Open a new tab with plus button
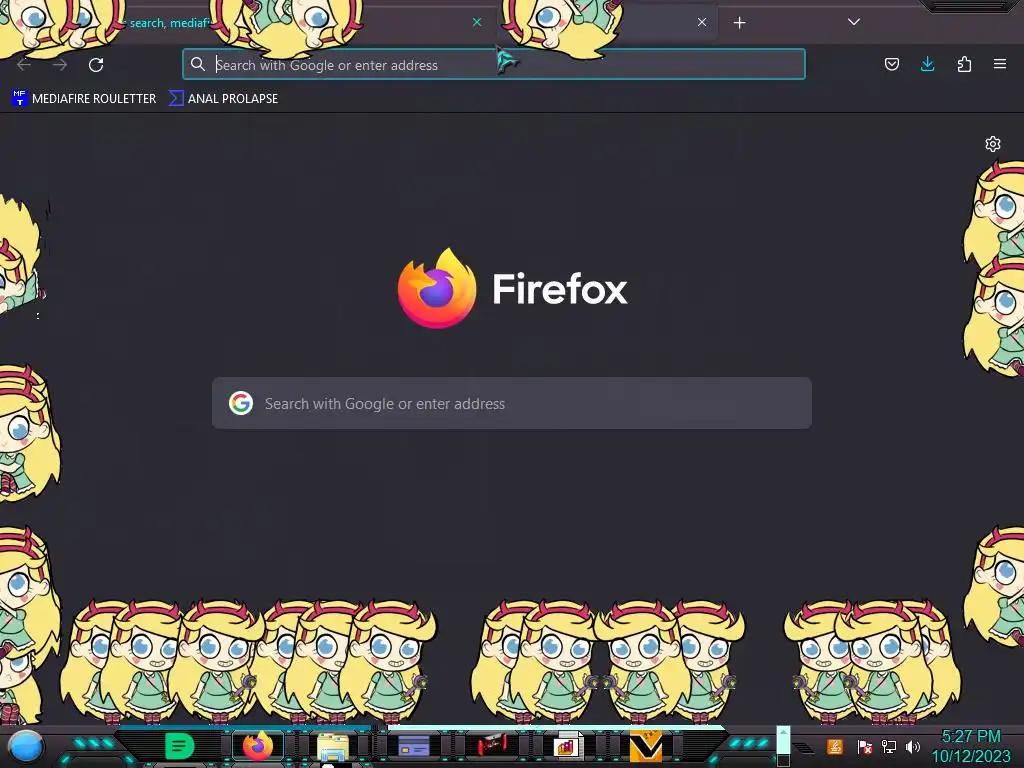 tap(739, 23)
